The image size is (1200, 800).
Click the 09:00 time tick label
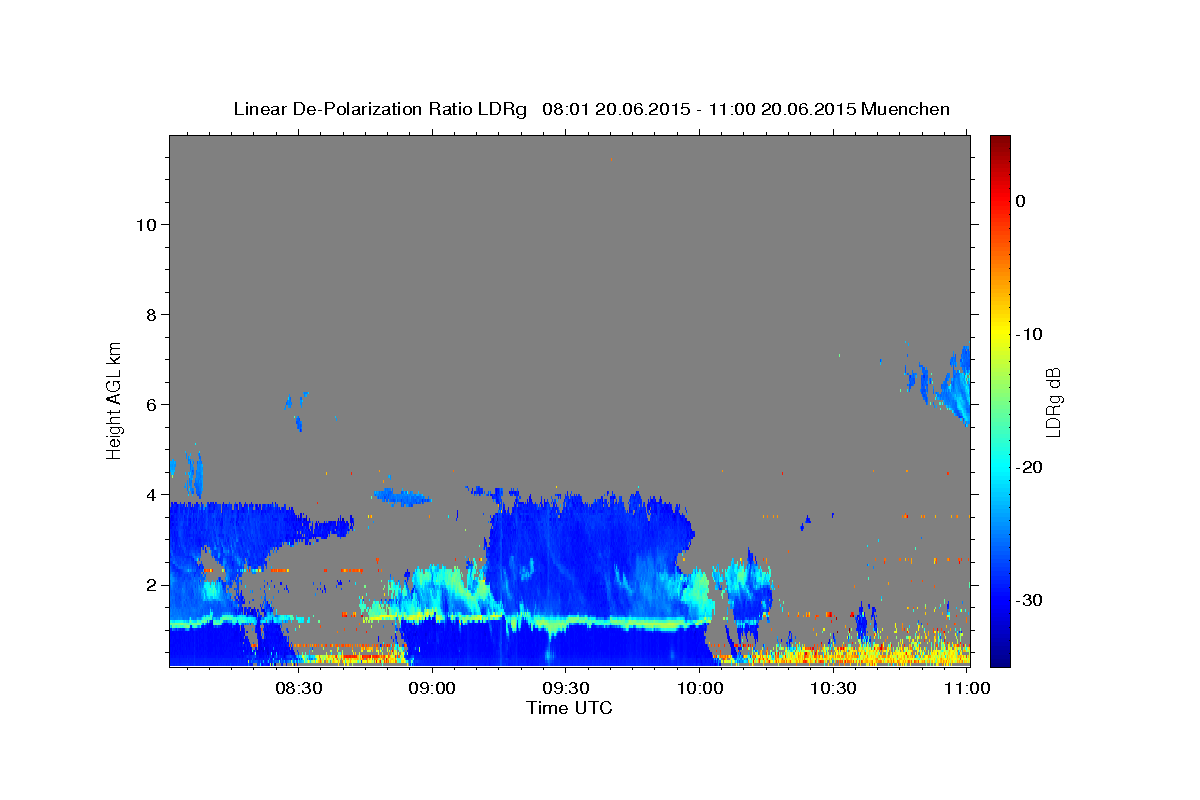click(x=432, y=688)
